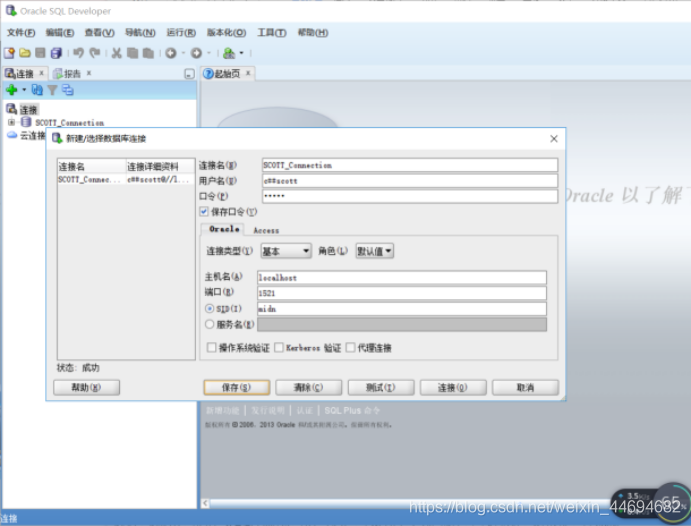This screenshot has width=691, height=526.
Task: Close the 起始页 tab
Action: tap(248, 73)
